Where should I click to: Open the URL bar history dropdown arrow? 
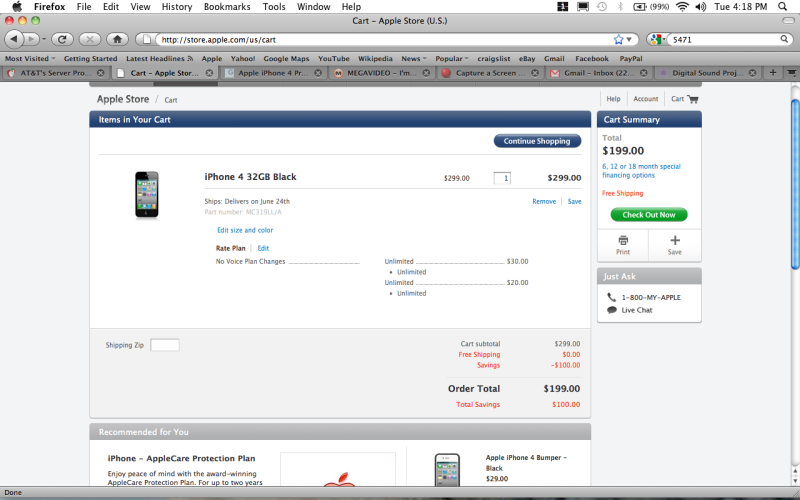coord(630,39)
